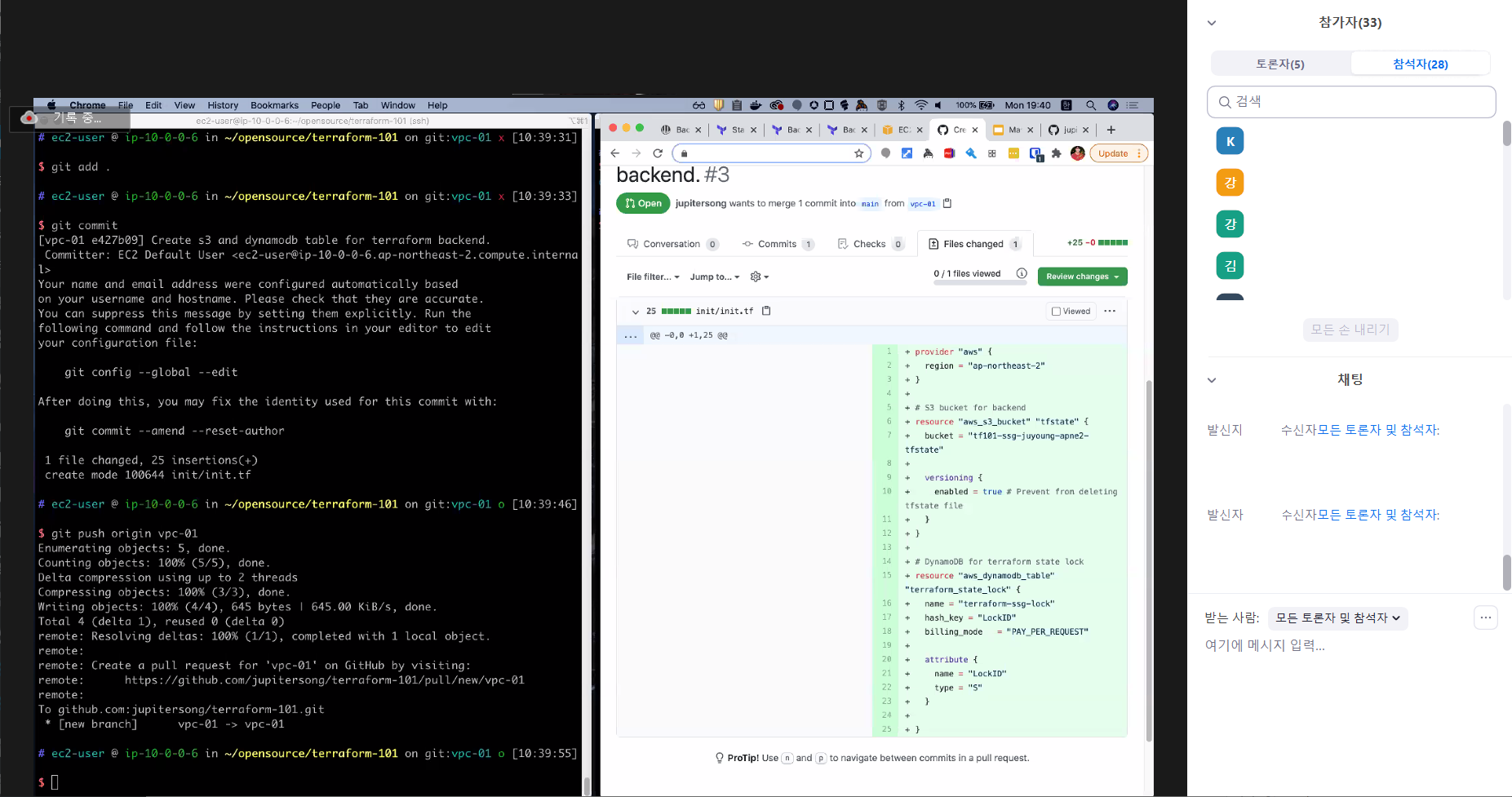The width and height of the screenshot is (1512, 797).
Task: Collapse the init/init.tf diff
Action: coord(635,312)
